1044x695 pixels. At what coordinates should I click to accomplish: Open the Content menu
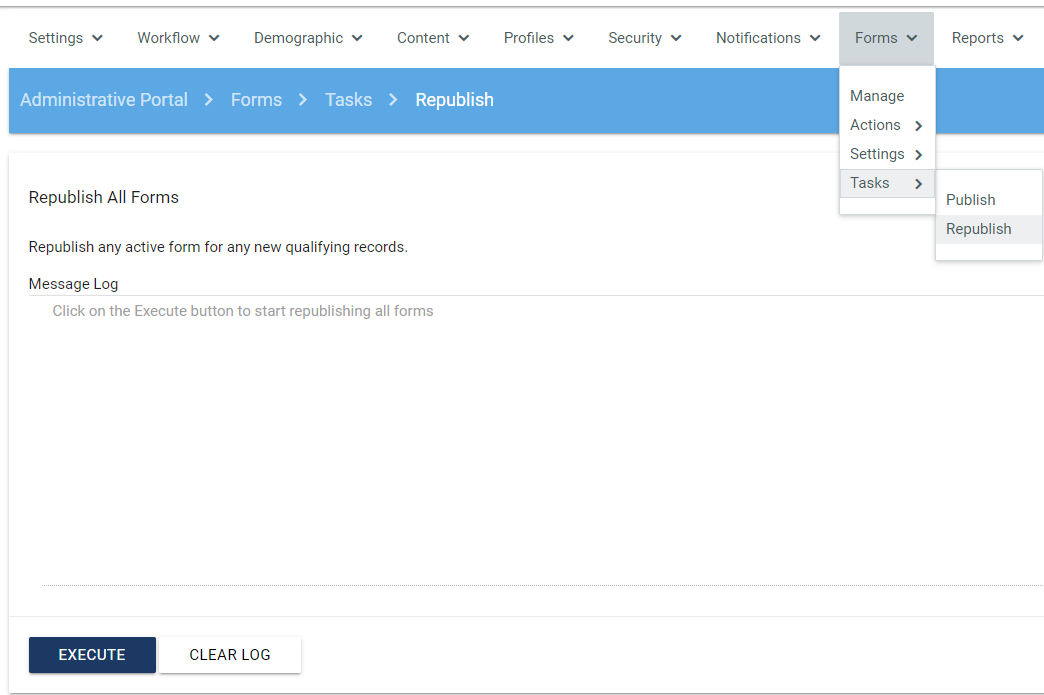[x=433, y=38]
